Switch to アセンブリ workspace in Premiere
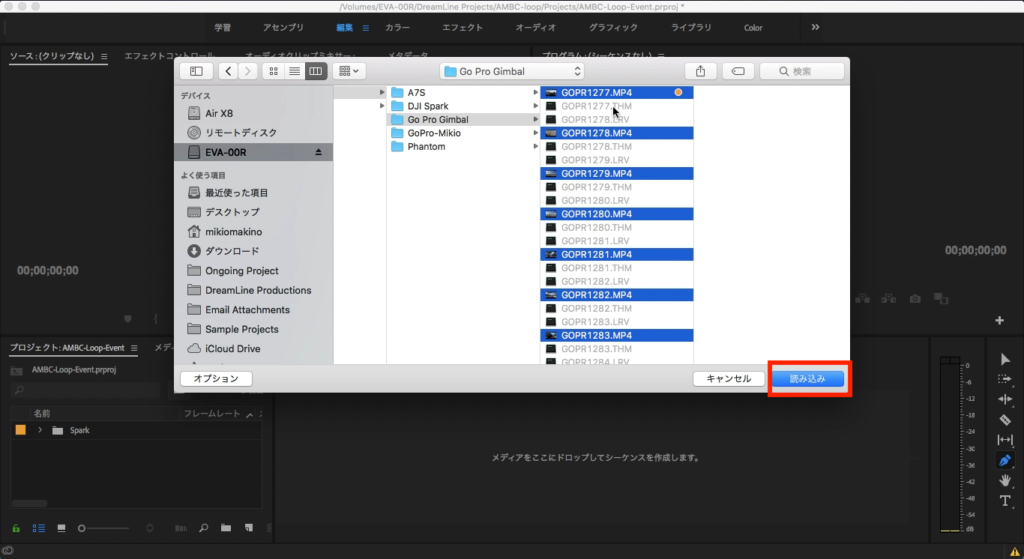The width and height of the screenshot is (1024, 559). pos(283,27)
